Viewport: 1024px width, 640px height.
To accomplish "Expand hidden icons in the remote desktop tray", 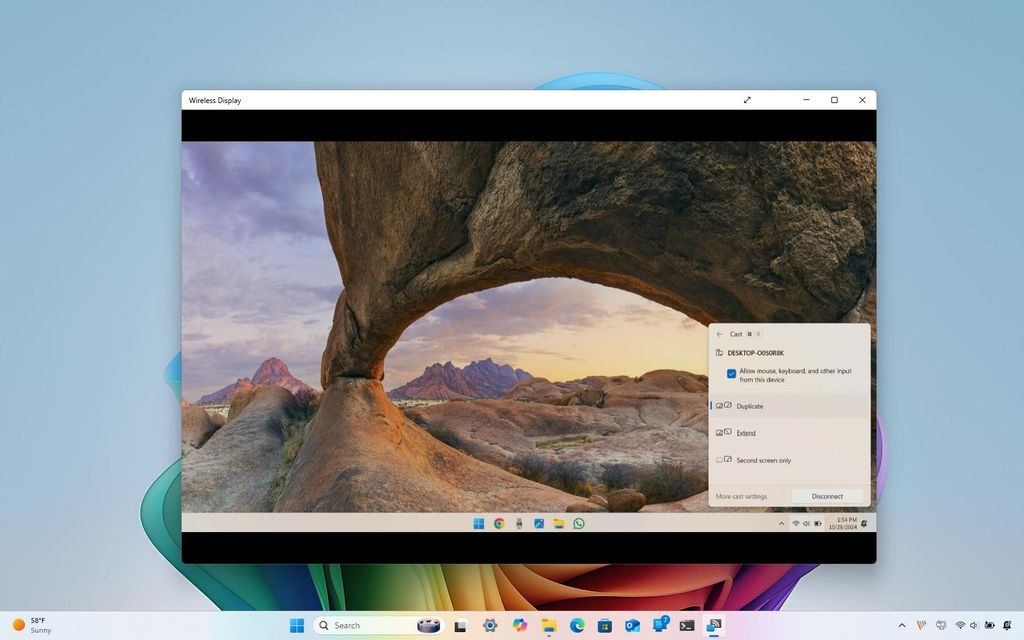I will 781,523.
